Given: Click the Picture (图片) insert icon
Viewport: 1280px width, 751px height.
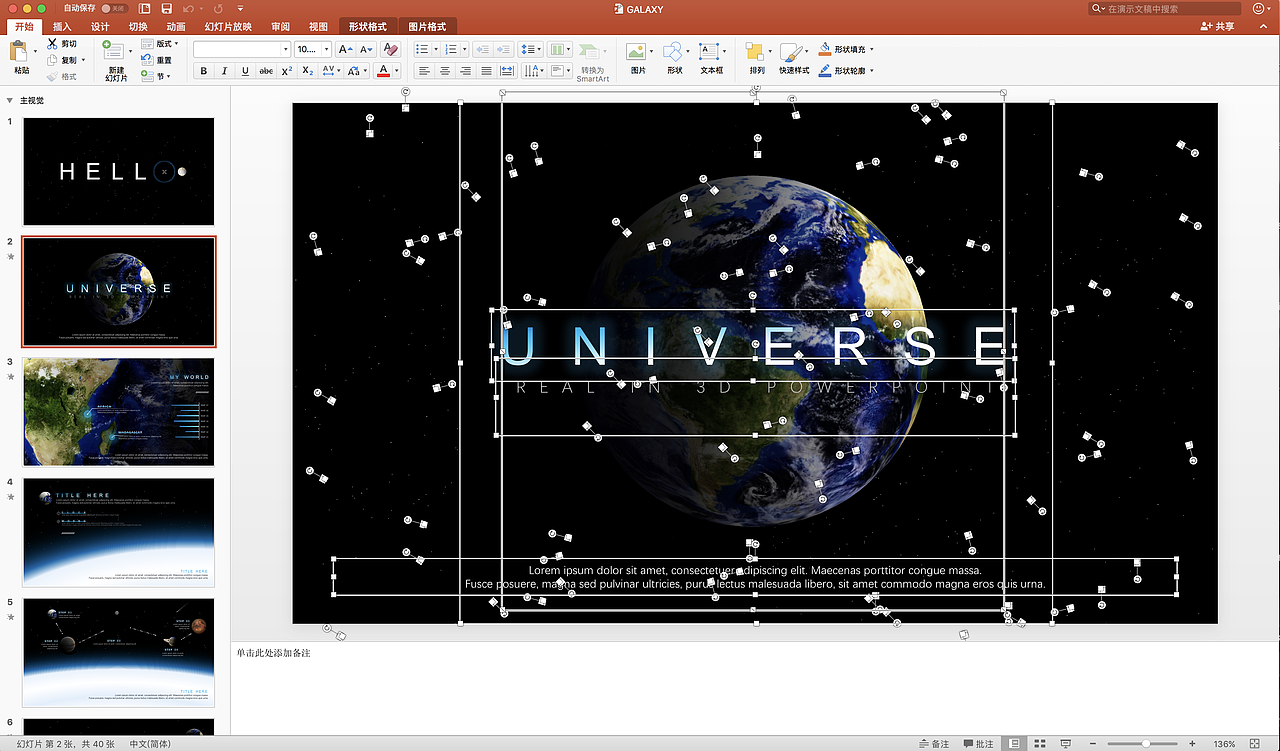Looking at the screenshot, I should tap(635, 51).
